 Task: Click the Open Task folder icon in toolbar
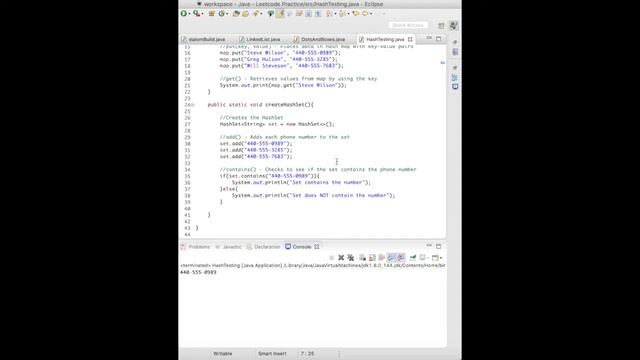point(245,13)
